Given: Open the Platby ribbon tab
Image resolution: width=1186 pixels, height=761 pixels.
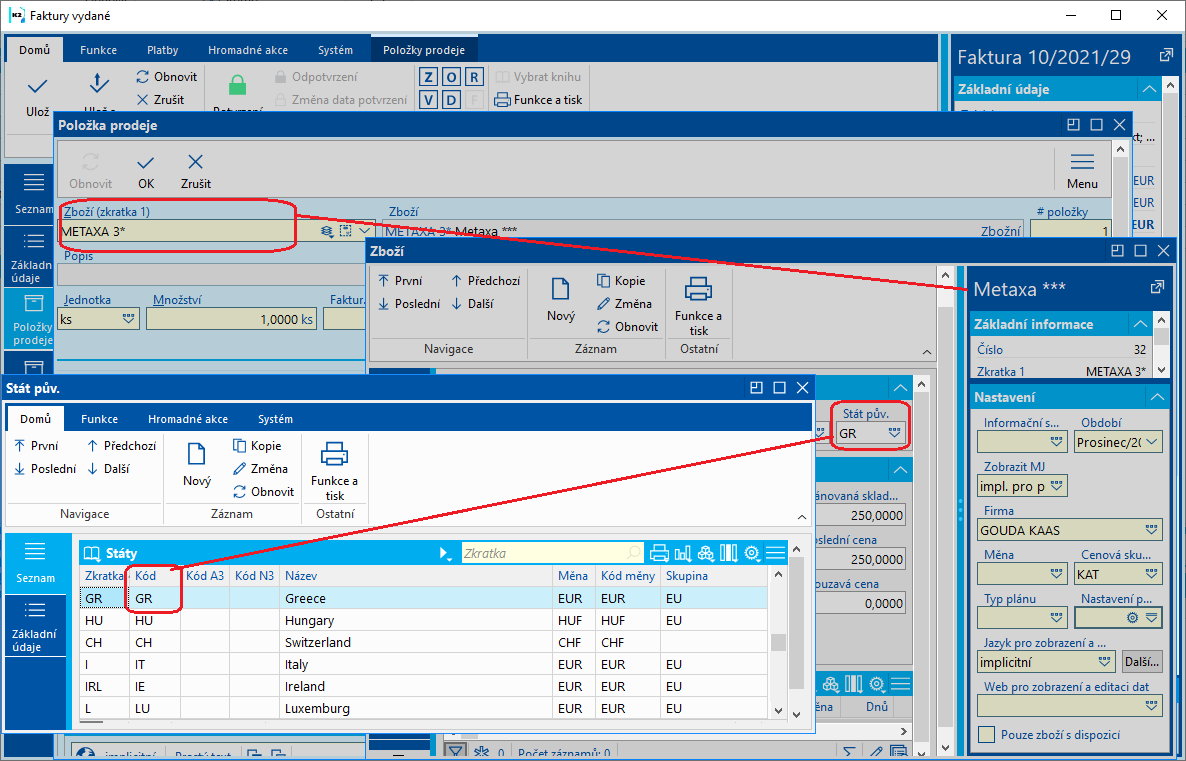Looking at the screenshot, I should (163, 50).
